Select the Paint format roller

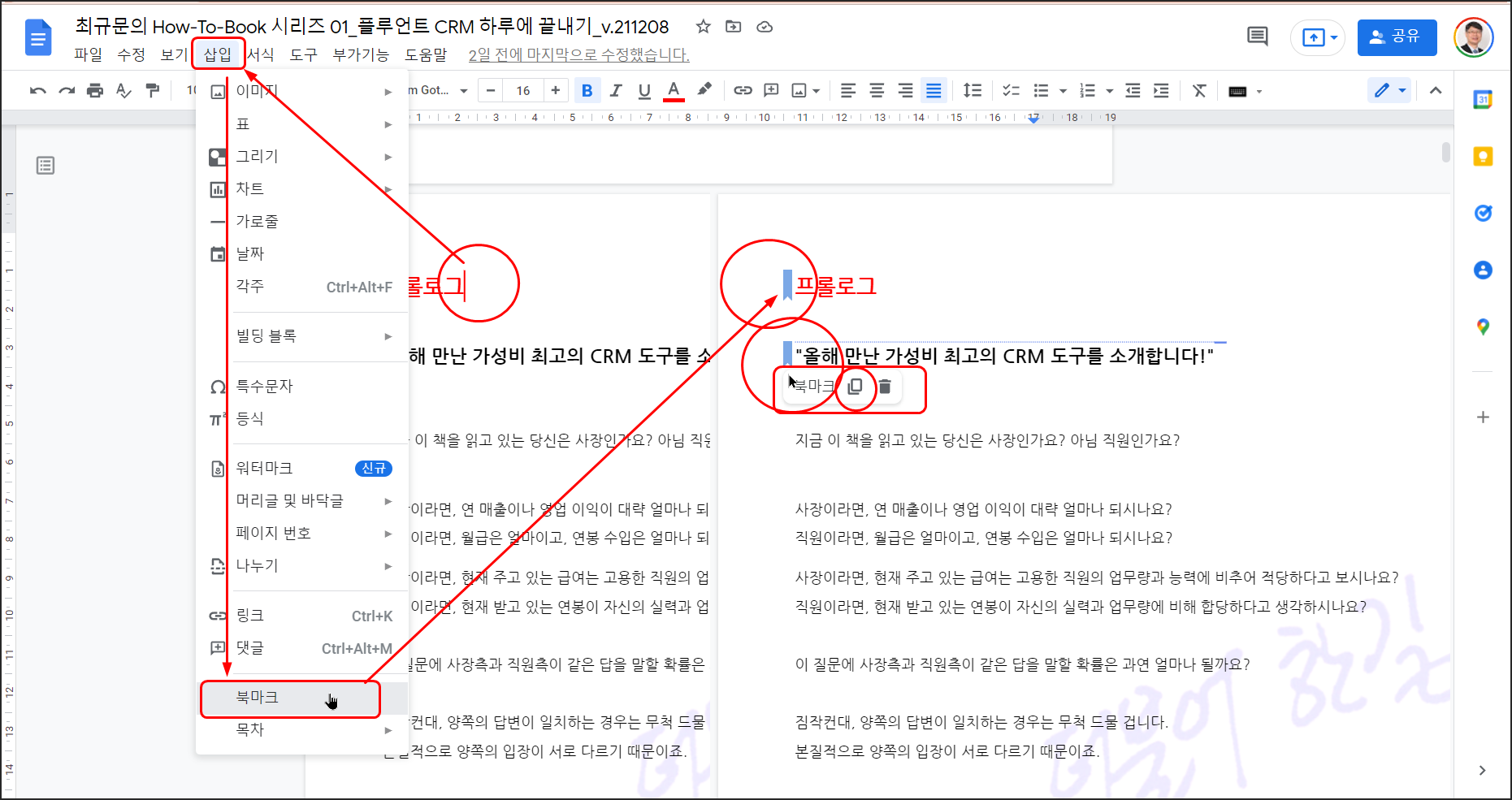pyautogui.click(x=152, y=91)
